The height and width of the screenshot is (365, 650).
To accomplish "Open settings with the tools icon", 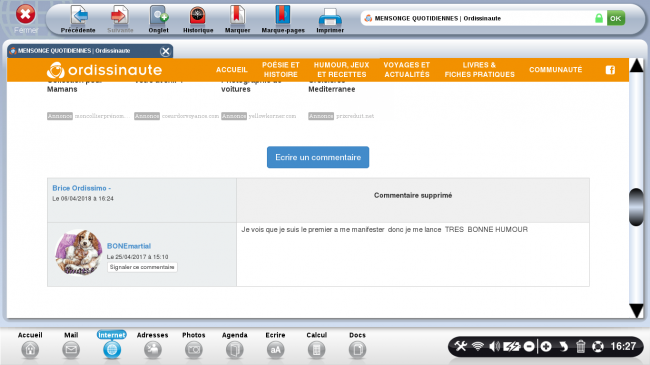I will pyautogui.click(x=461, y=346).
